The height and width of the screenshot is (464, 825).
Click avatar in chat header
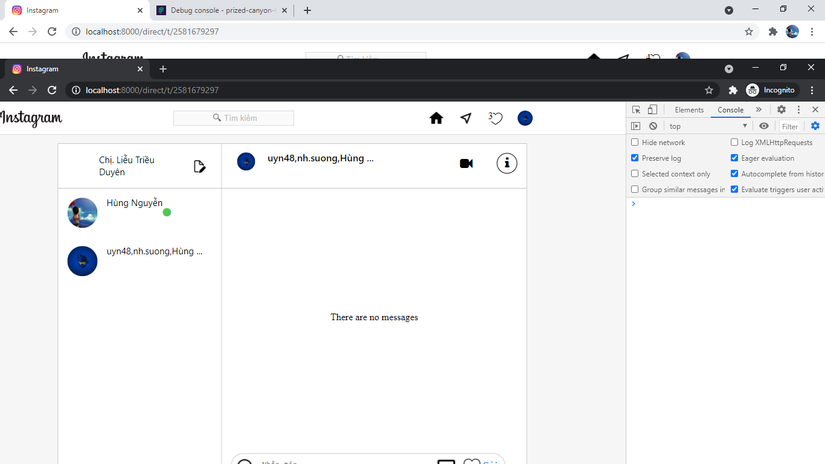pos(246,162)
